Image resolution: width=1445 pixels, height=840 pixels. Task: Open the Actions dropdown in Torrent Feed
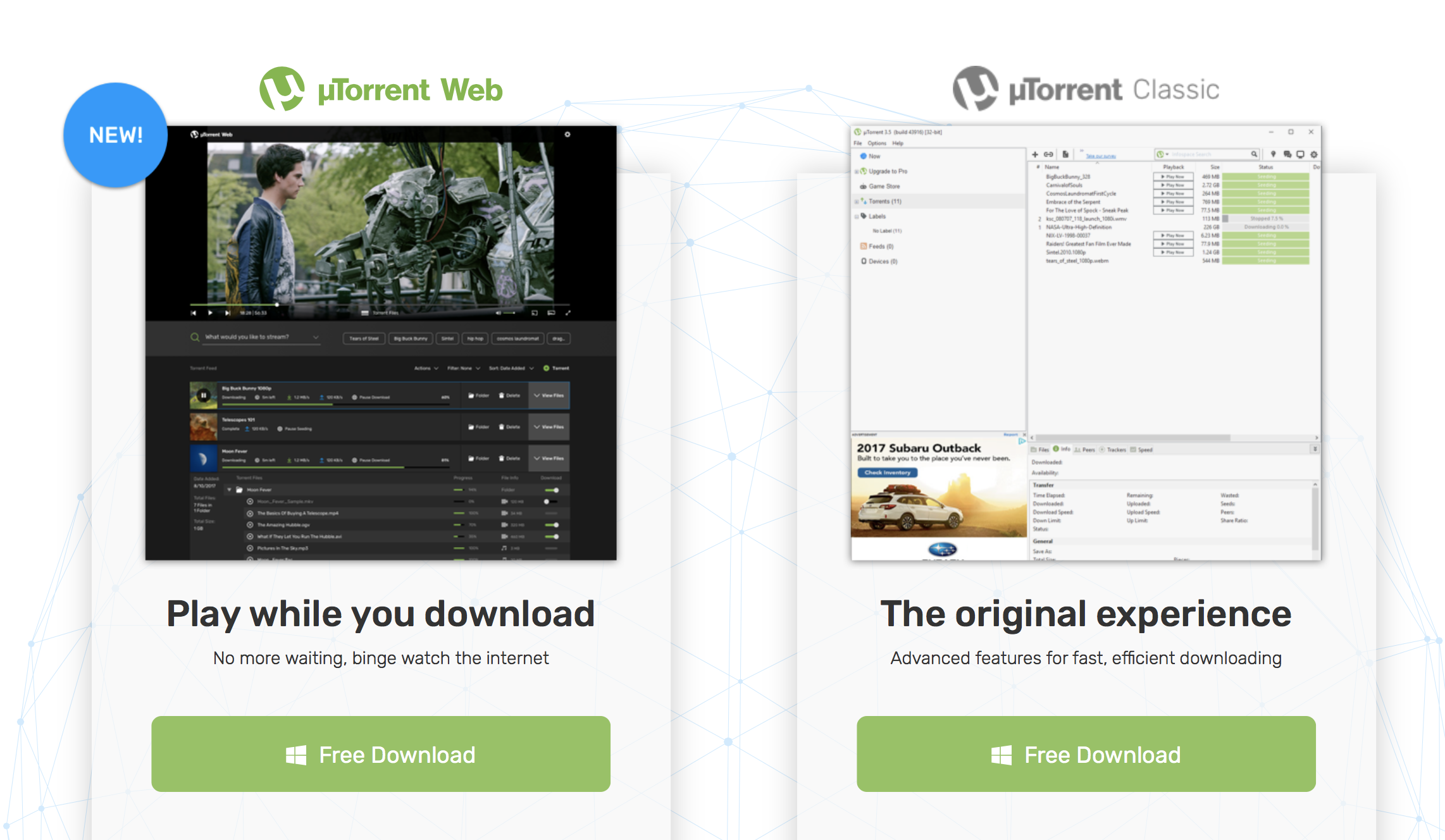426,368
